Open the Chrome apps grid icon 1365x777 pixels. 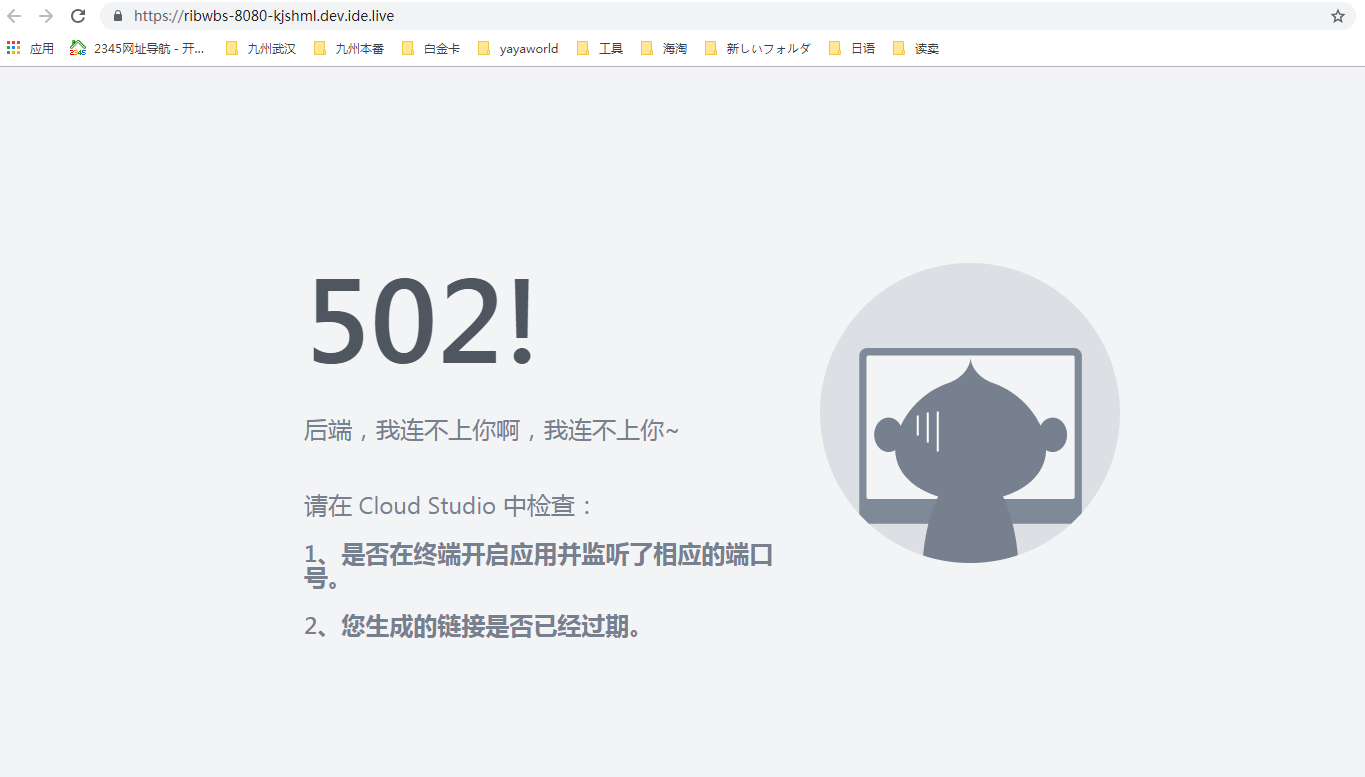13,47
